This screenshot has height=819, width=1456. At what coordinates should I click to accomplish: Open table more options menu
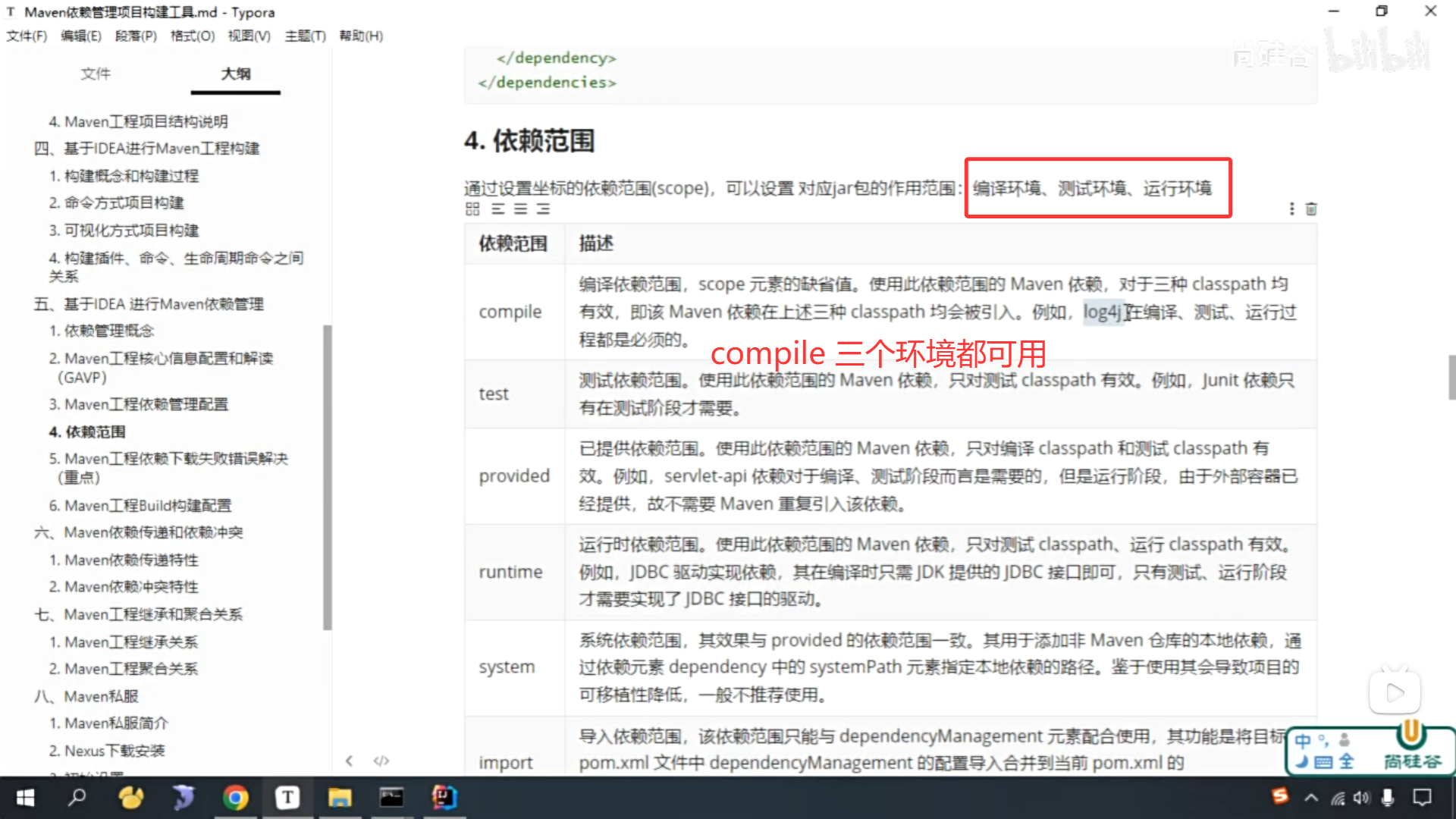(1291, 209)
